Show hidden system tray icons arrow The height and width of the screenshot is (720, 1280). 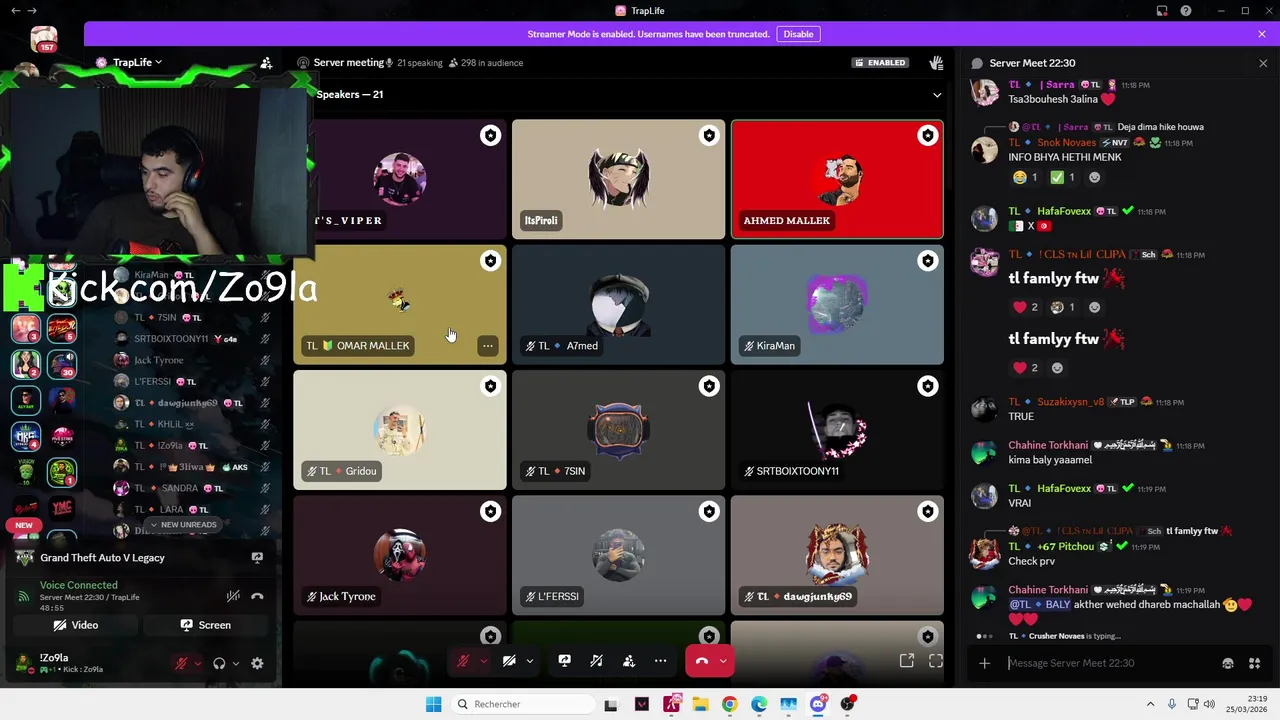pyautogui.click(x=1150, y=704)
